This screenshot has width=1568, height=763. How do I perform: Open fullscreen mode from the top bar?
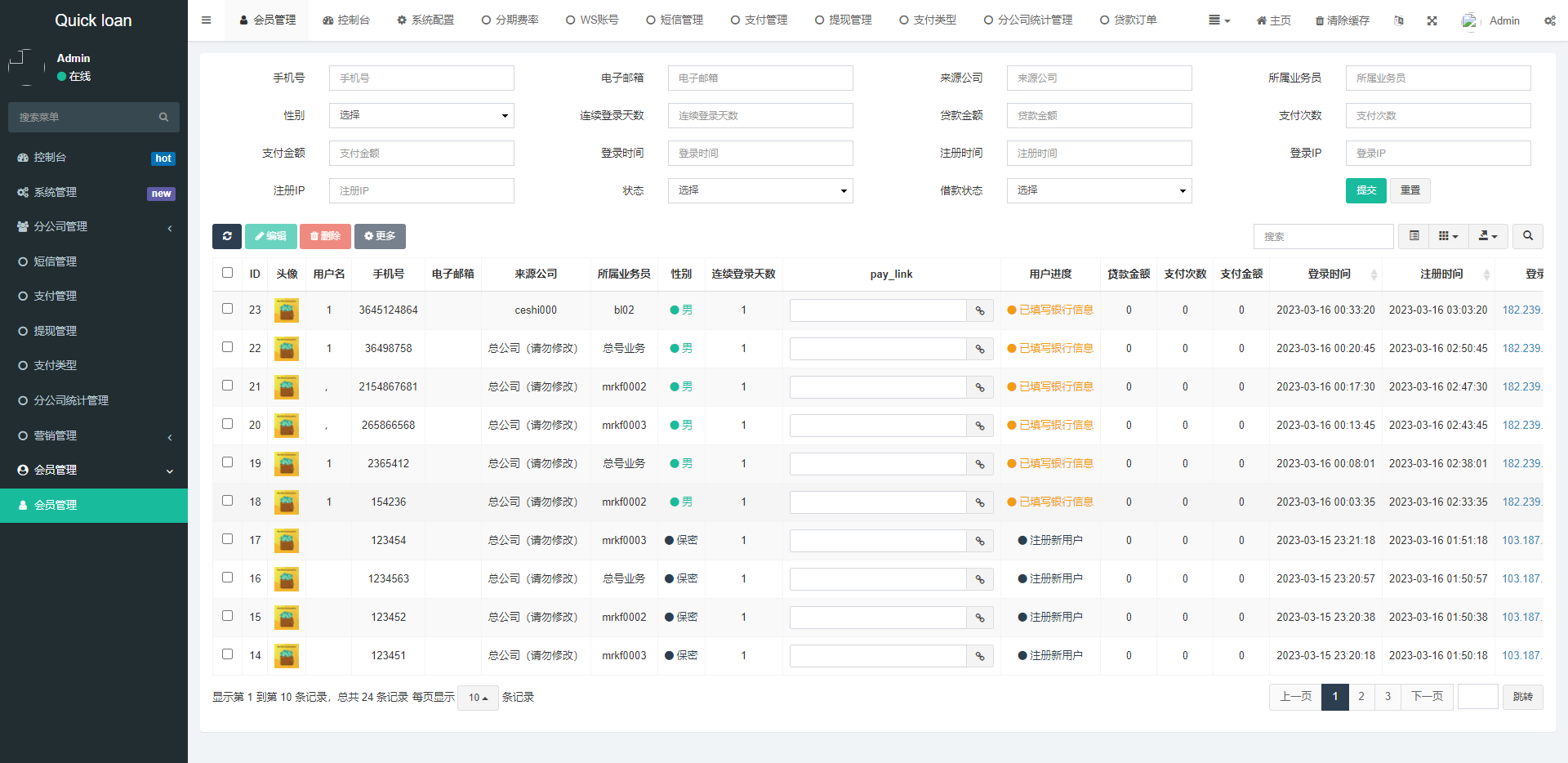pos(1432,20)
